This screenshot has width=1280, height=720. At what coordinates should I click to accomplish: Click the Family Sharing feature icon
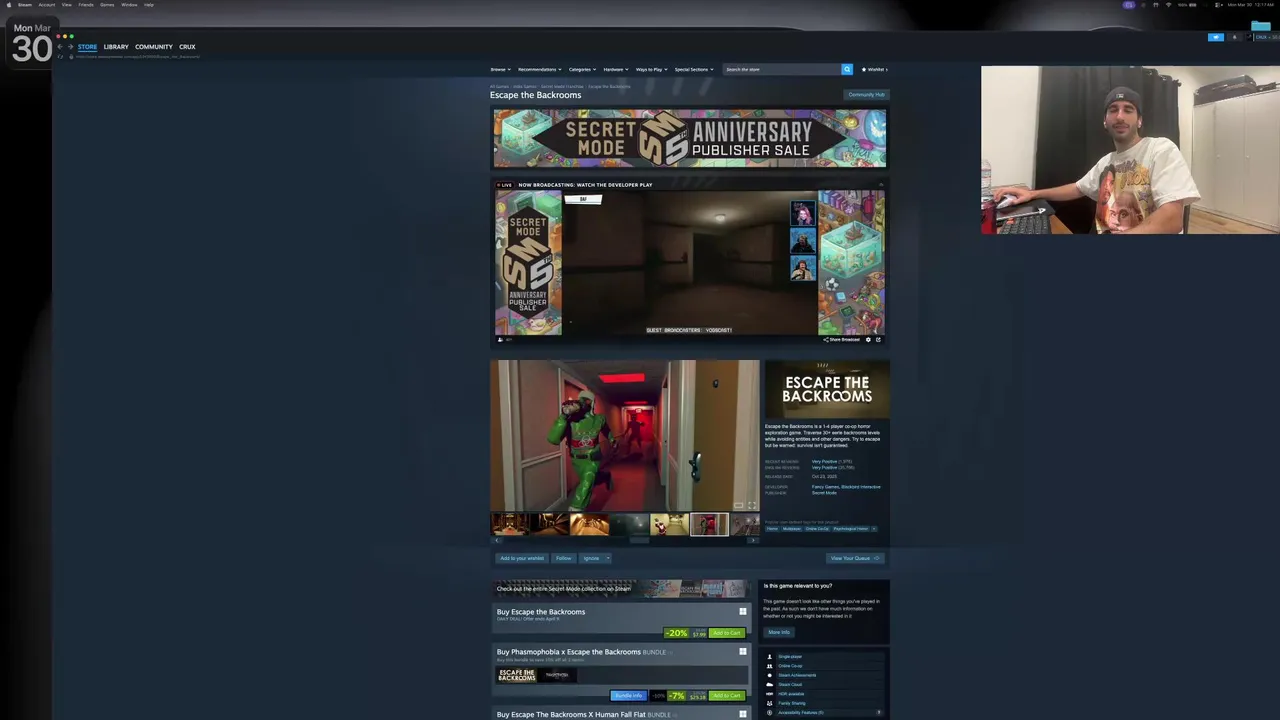(770, 703)
